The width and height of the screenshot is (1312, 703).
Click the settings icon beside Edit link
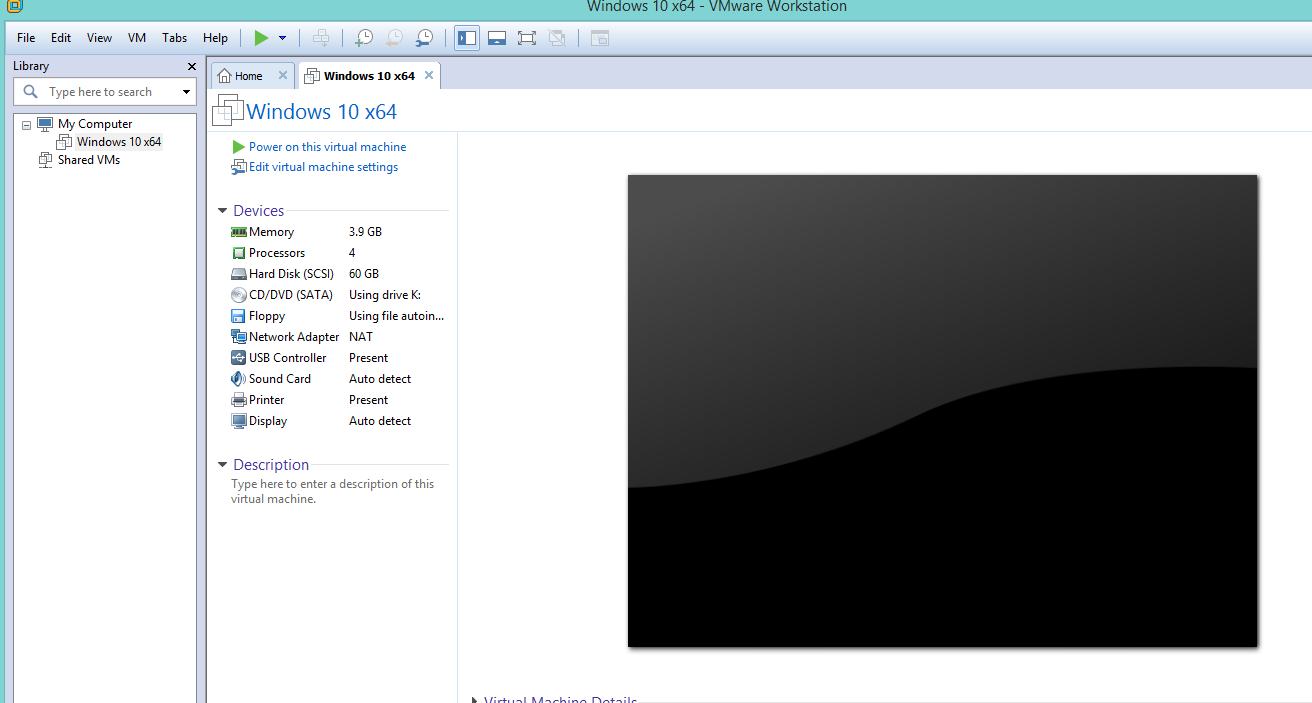pos(238,167)
